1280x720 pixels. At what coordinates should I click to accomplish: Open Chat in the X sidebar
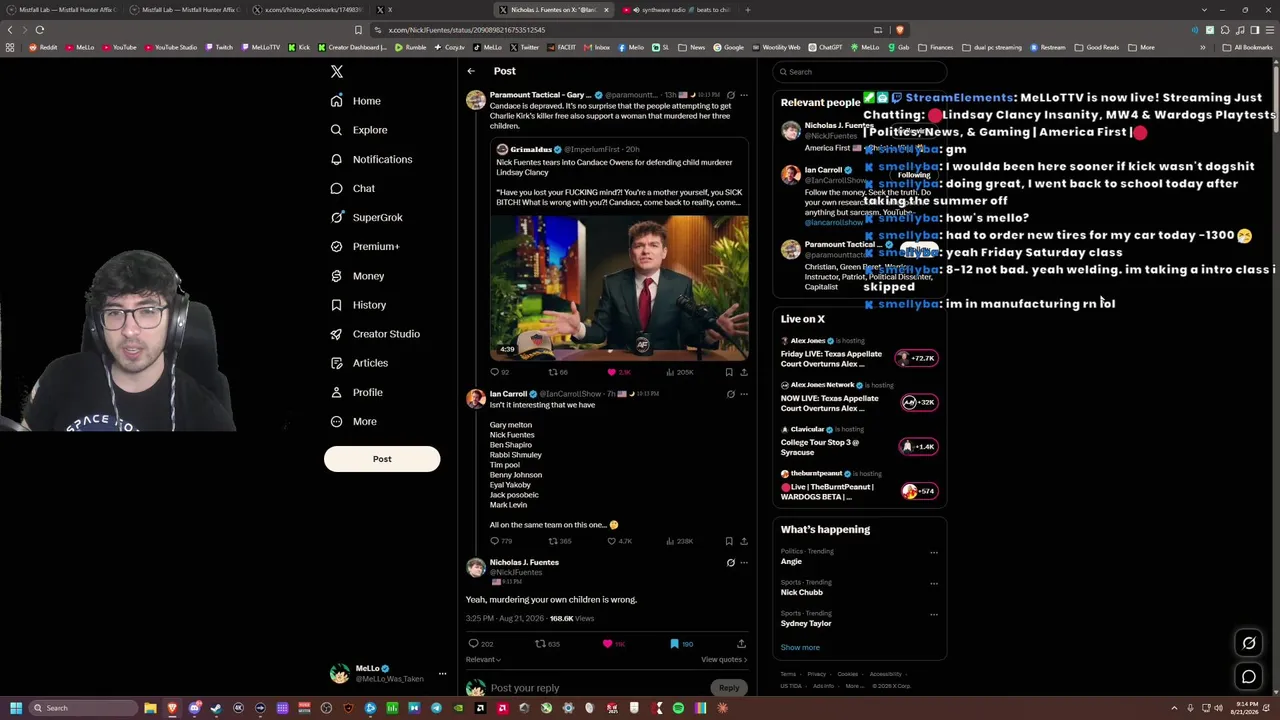352,188
